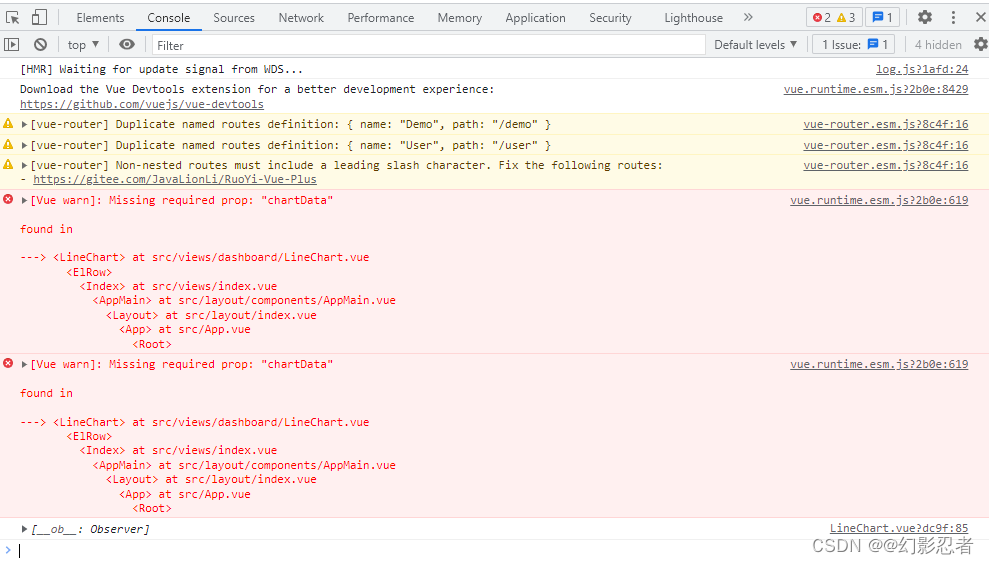The image size is (989, 564).
Task: Click the error icon of first chartData error
Action: coord(8,199)
